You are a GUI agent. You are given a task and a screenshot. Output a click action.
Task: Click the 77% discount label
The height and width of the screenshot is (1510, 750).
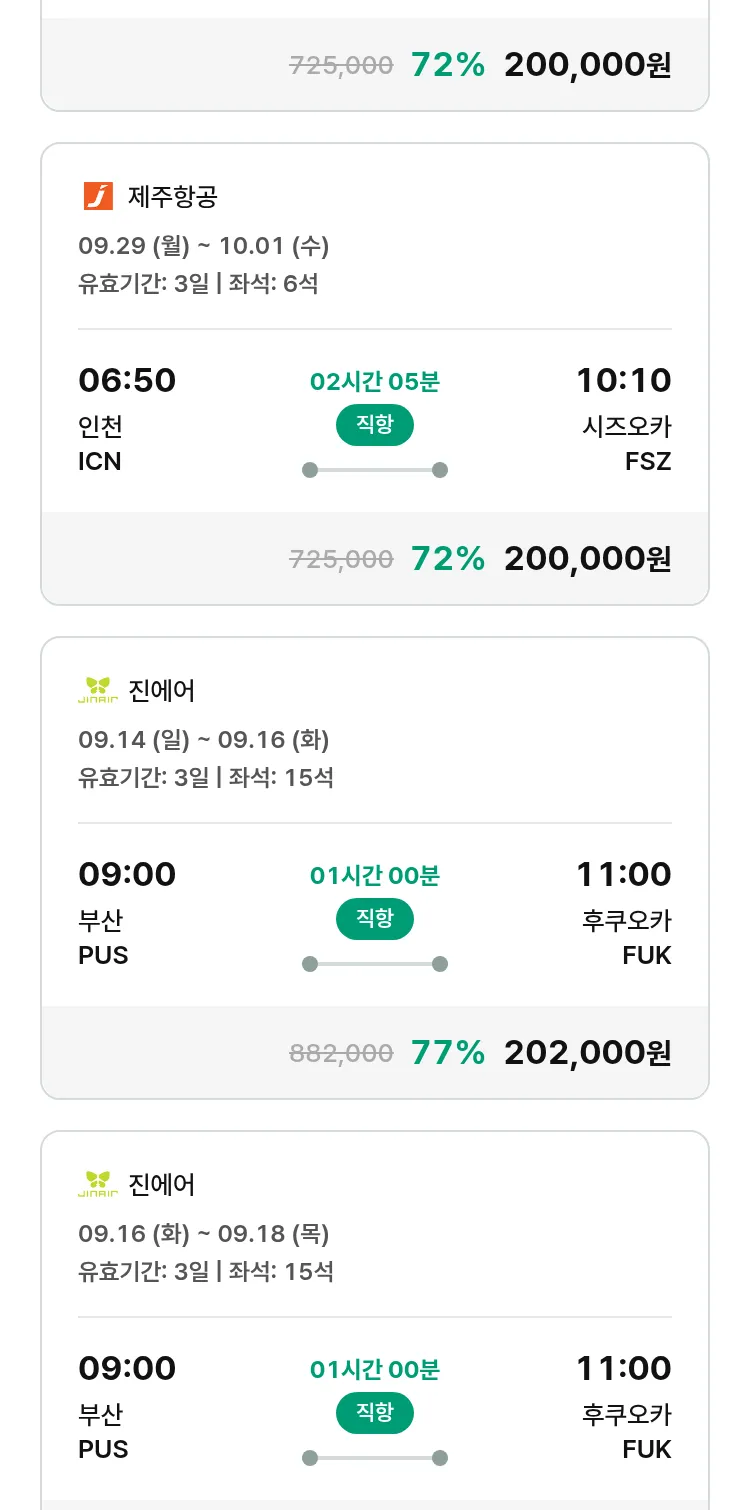447,1052
